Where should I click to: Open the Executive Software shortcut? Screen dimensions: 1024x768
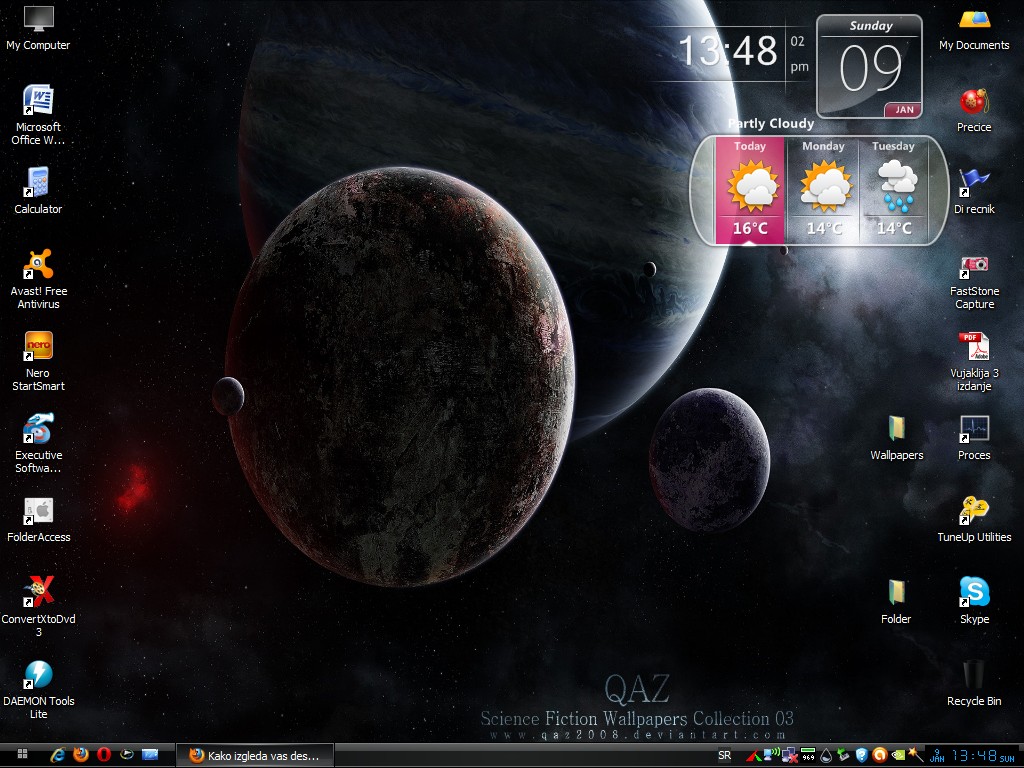pyautogui.click(x=38, y=443)
